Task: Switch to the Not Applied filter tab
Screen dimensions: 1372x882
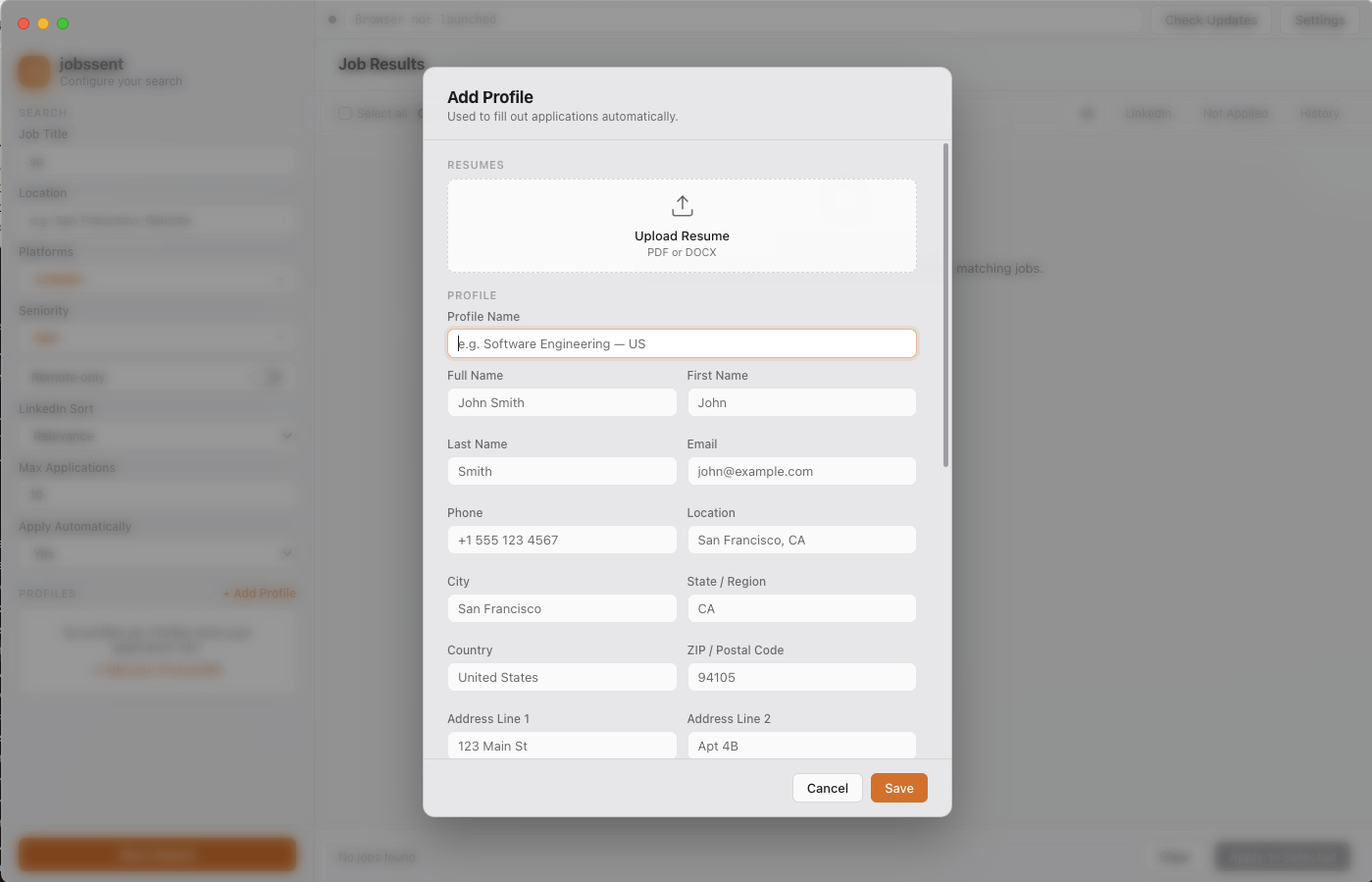Action: [1236, 114]
